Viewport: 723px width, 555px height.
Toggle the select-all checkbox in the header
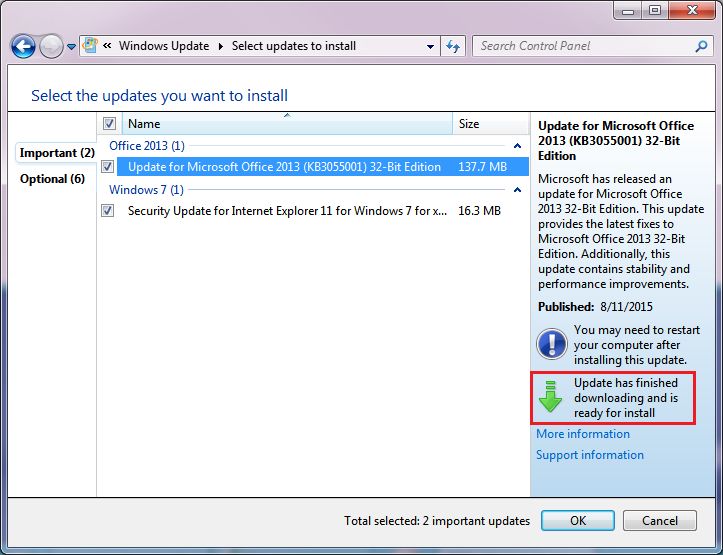point(109,124)
